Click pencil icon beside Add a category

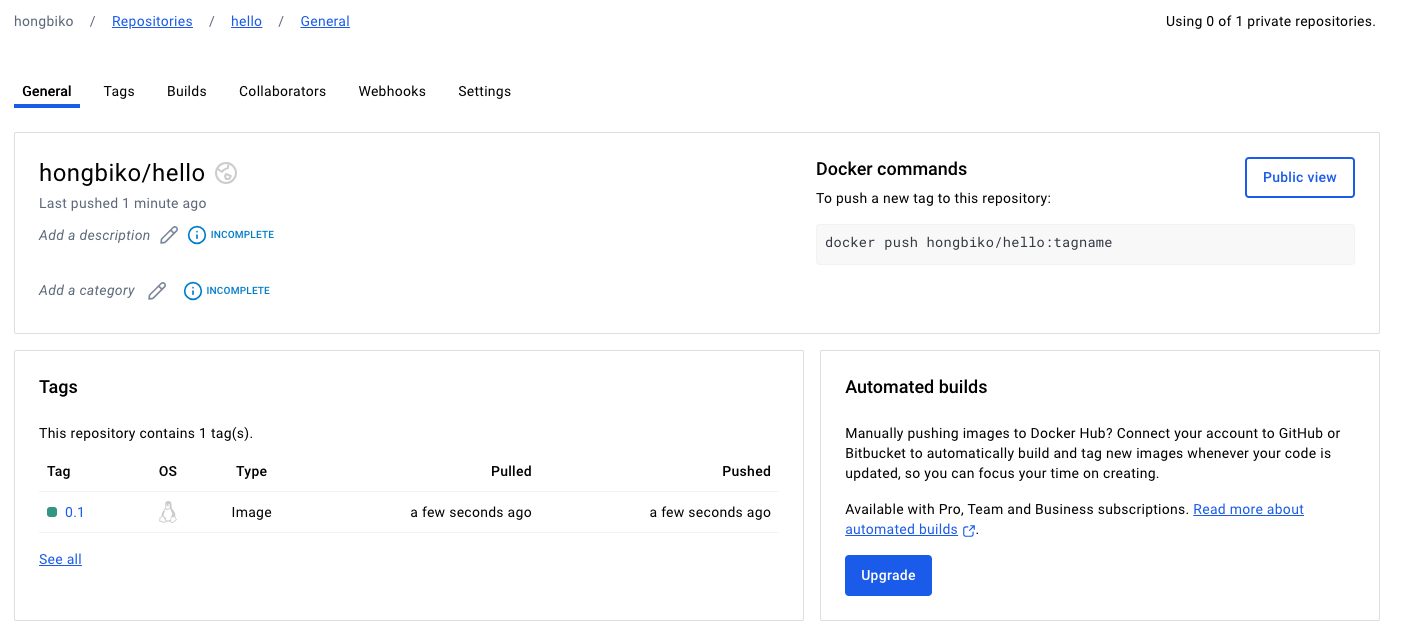157,291
